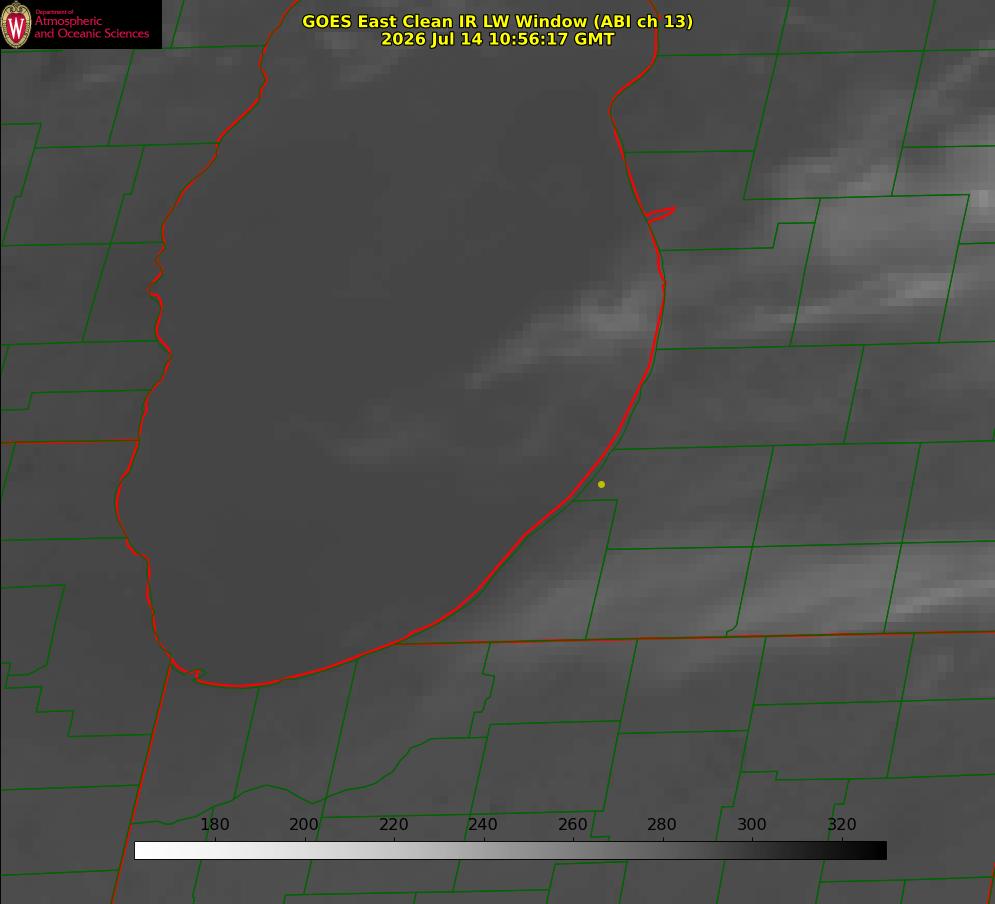995x904 pixels.
Task: Click the 'GOES East Clean IR LW Window (ABI ch 13)' title
Action: pos(498,21)
